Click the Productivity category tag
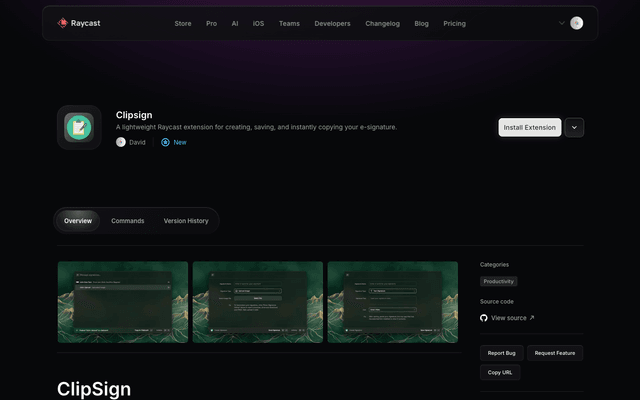 tap(498, 281)
